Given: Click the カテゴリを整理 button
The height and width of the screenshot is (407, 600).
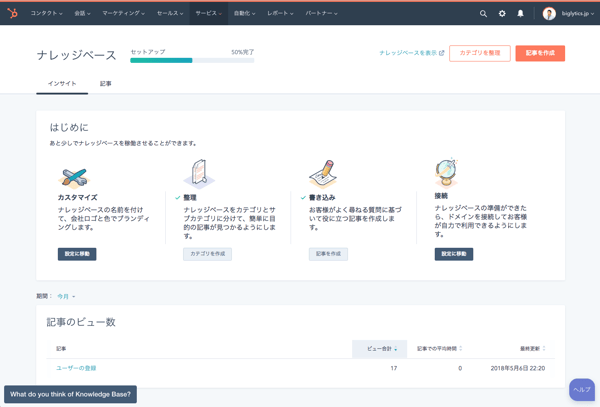Looking at the screenshot, I should [x=479, y=53].
